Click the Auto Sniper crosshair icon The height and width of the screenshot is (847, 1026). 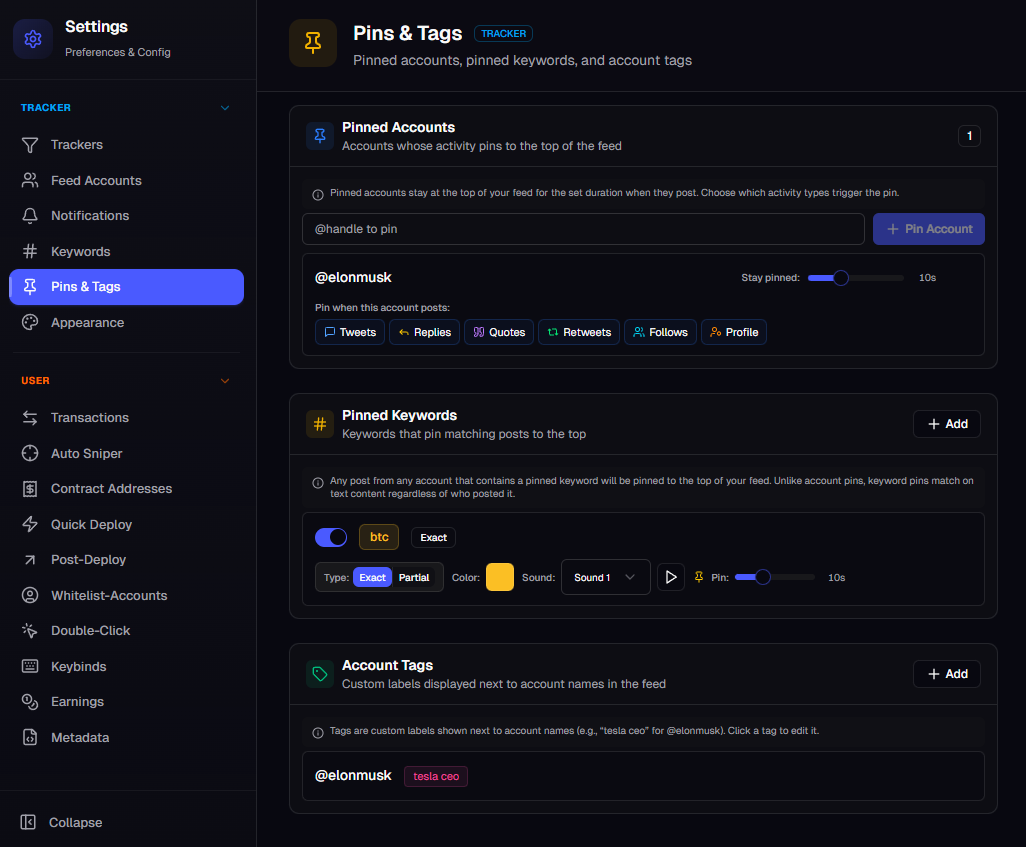(x=30, y=453)
